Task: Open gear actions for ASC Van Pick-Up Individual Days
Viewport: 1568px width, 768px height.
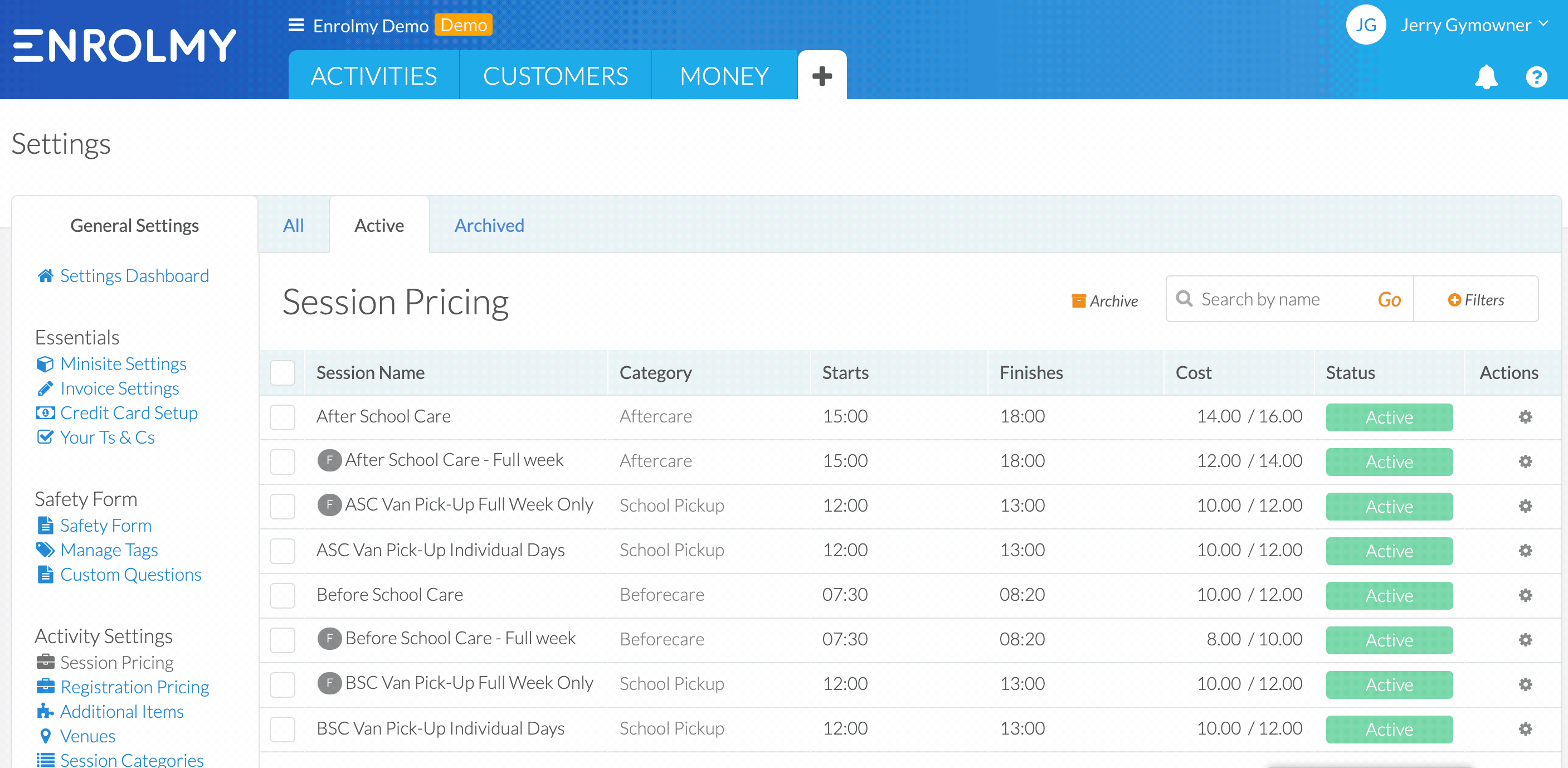Action: coord(1525,550)
